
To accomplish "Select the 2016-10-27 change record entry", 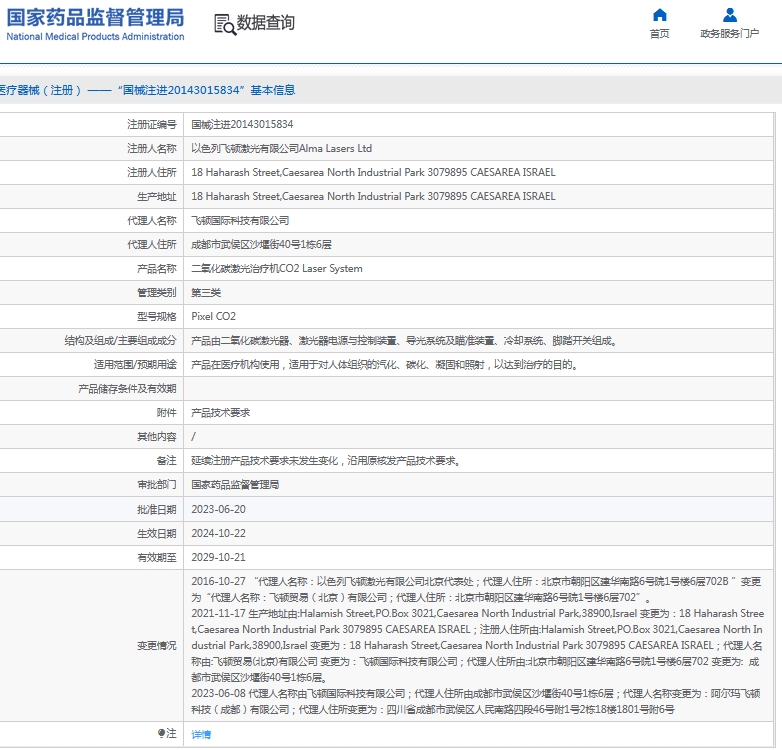I will 476,589.
